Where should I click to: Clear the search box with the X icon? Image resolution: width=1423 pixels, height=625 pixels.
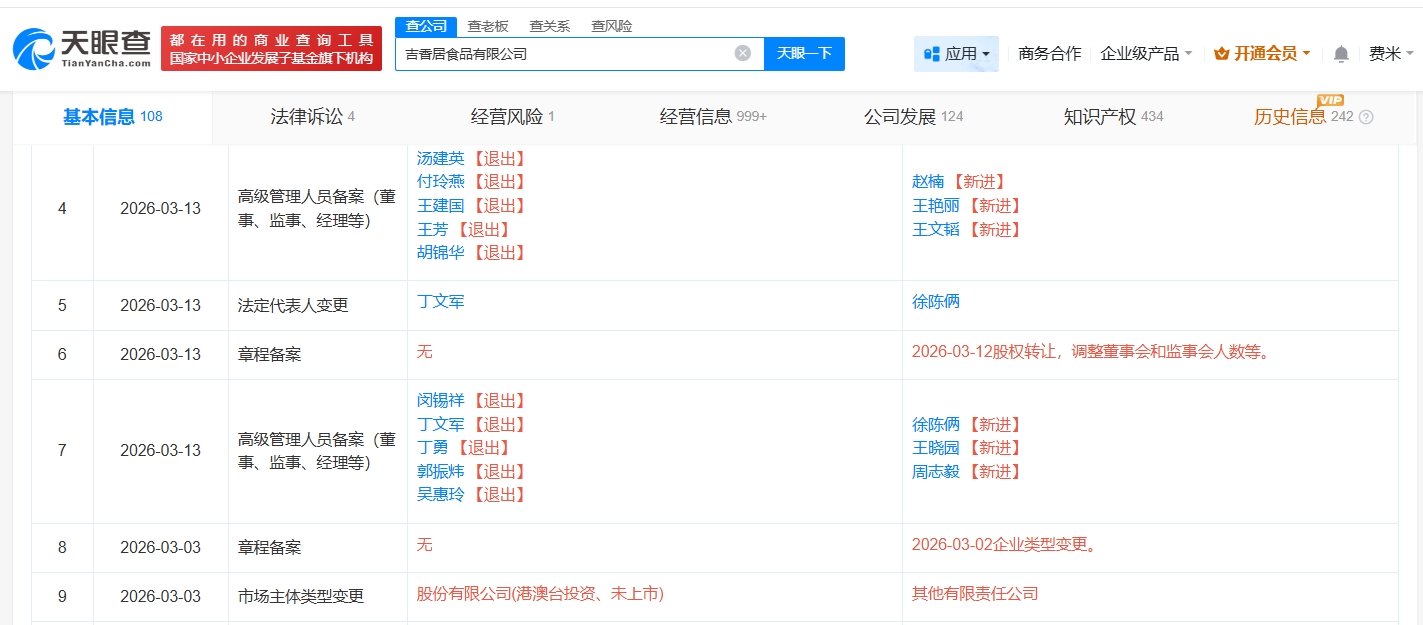point(742,53)
